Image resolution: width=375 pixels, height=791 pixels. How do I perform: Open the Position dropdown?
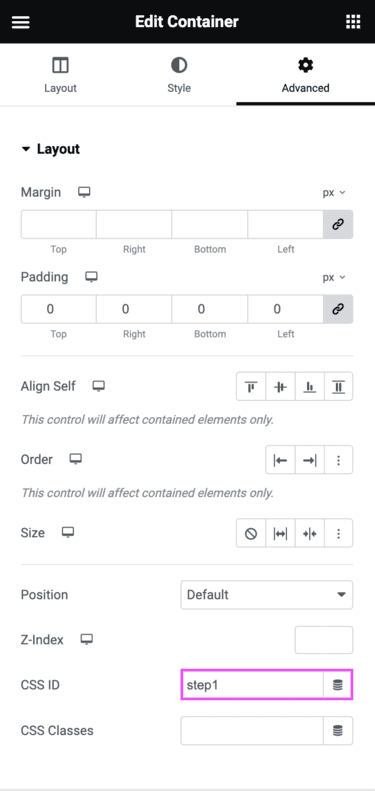tap(266, 595)
